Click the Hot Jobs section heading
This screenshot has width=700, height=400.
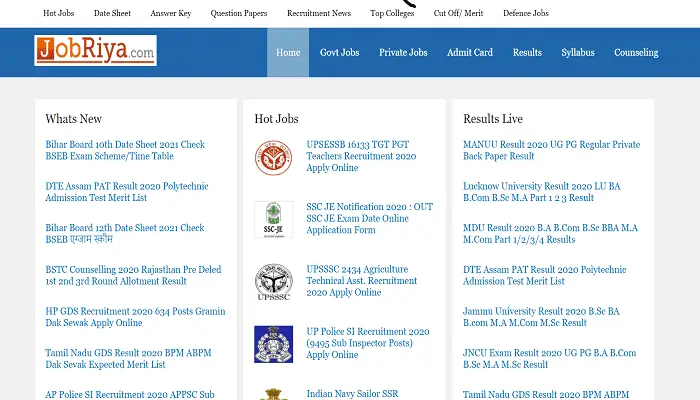pyautogui.click(x=276, y=119)
